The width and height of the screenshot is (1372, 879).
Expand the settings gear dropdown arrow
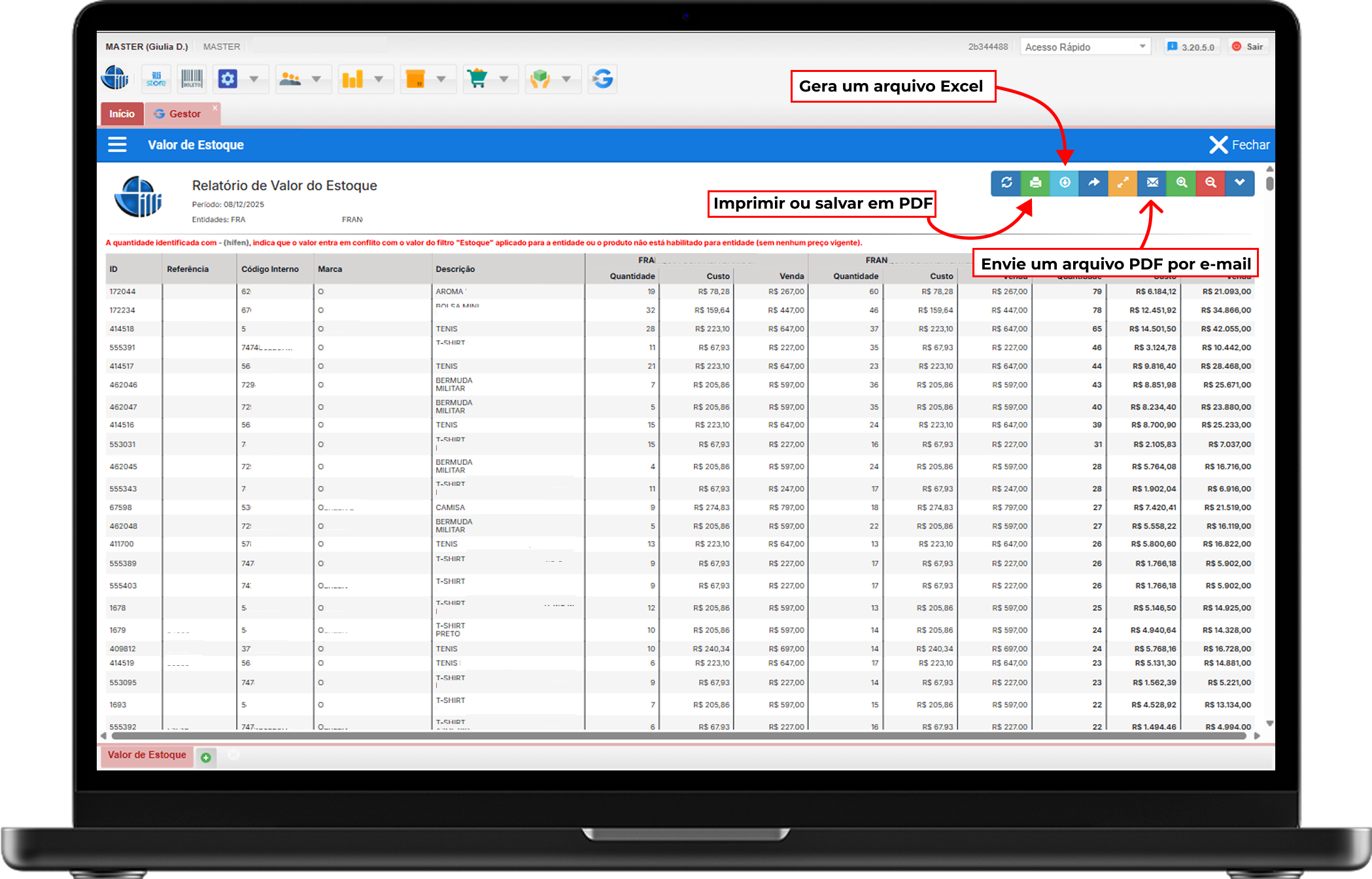coord(254,79)
